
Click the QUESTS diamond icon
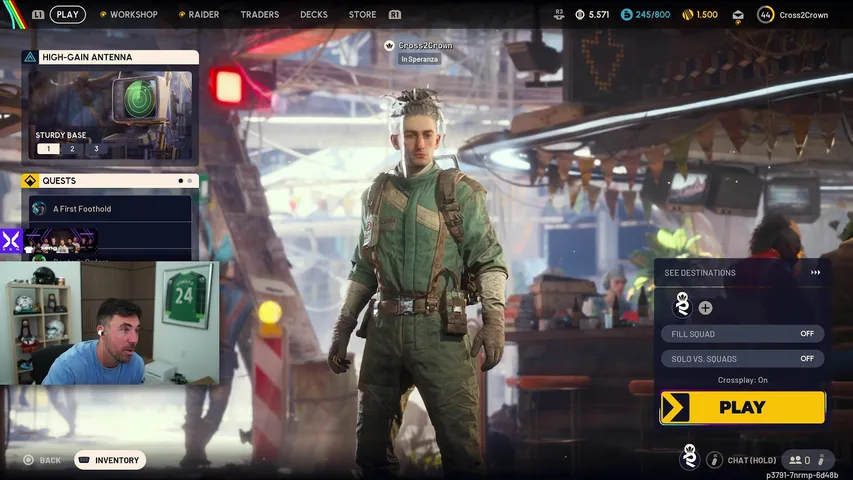tap(30, 181)
